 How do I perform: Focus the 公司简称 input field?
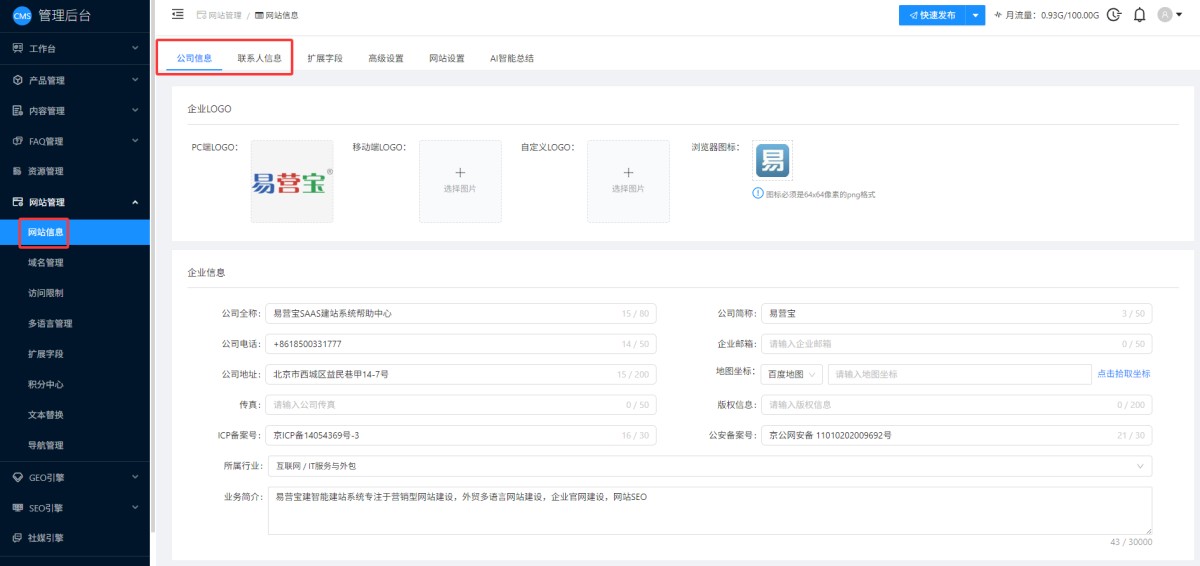[x=956, y=314]
